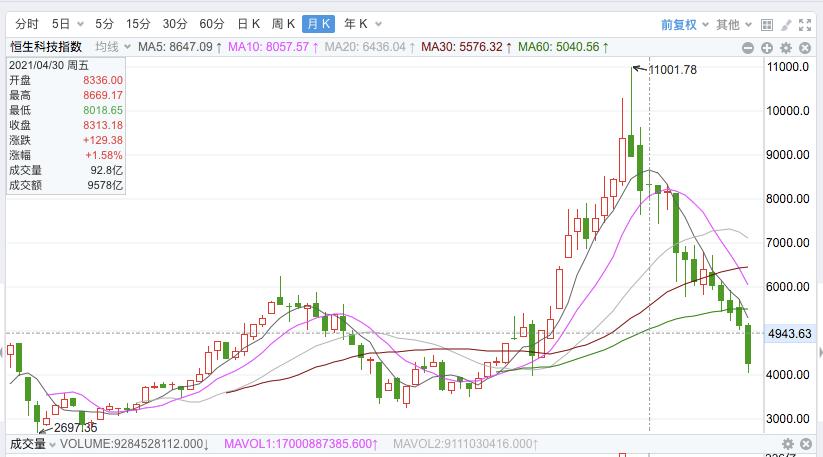This screenshot has width=823, height=457.
Task: Open the 其他 options dropdown
Action: [733, 24]
